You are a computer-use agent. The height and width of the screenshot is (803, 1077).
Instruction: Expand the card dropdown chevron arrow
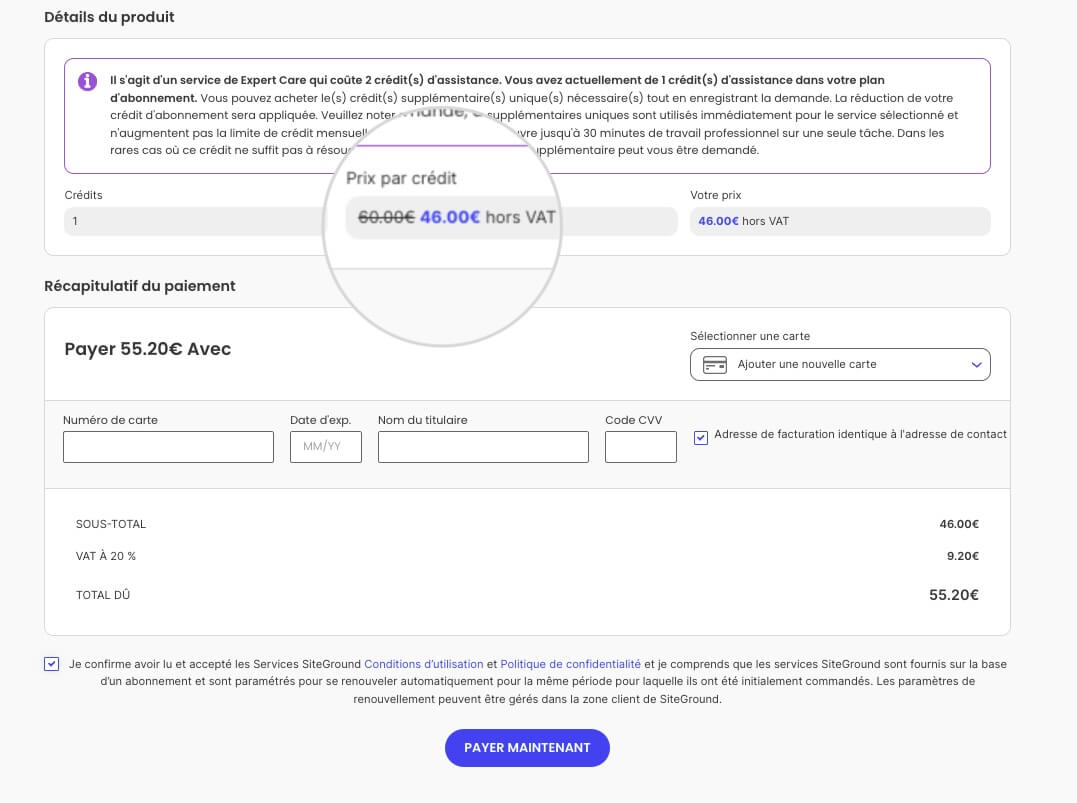(x=976, y=365)
